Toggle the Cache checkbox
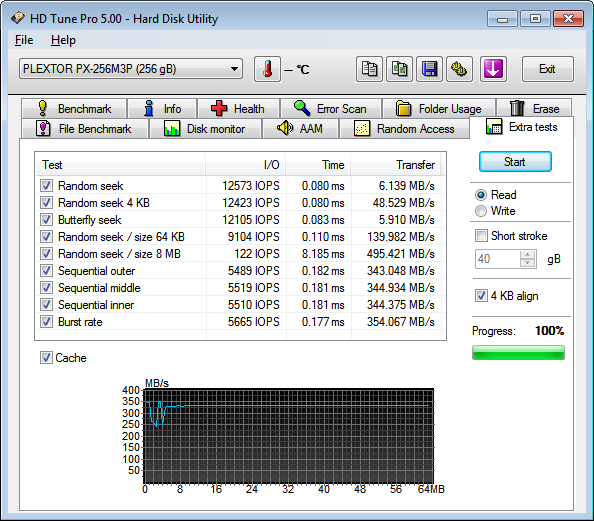594x521 pixels. [x=46, y=357]
